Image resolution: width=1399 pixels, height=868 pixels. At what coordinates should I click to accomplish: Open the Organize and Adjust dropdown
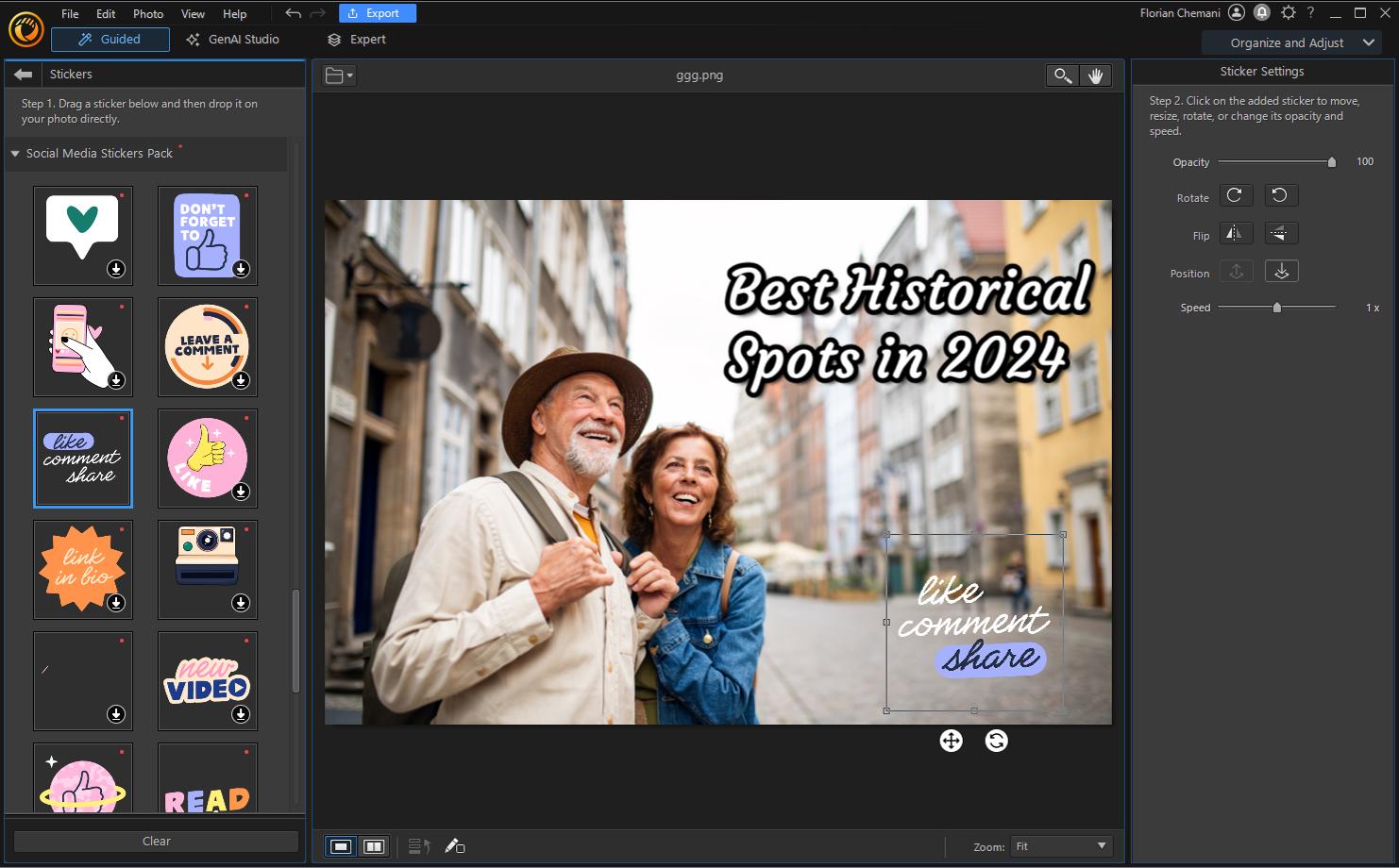pos(1291,42)
